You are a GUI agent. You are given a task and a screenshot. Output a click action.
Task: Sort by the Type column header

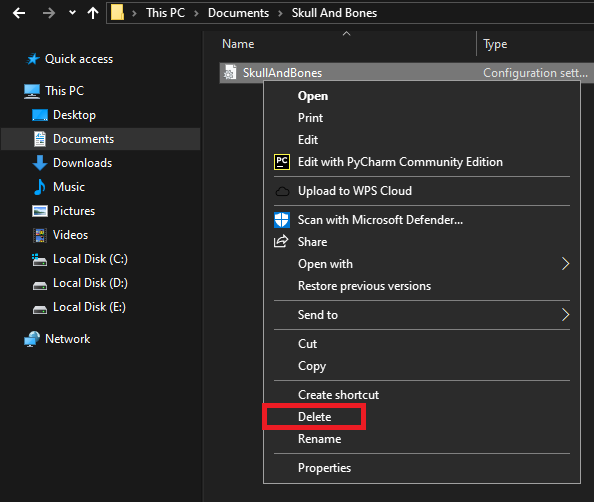(x=495, y=44)
